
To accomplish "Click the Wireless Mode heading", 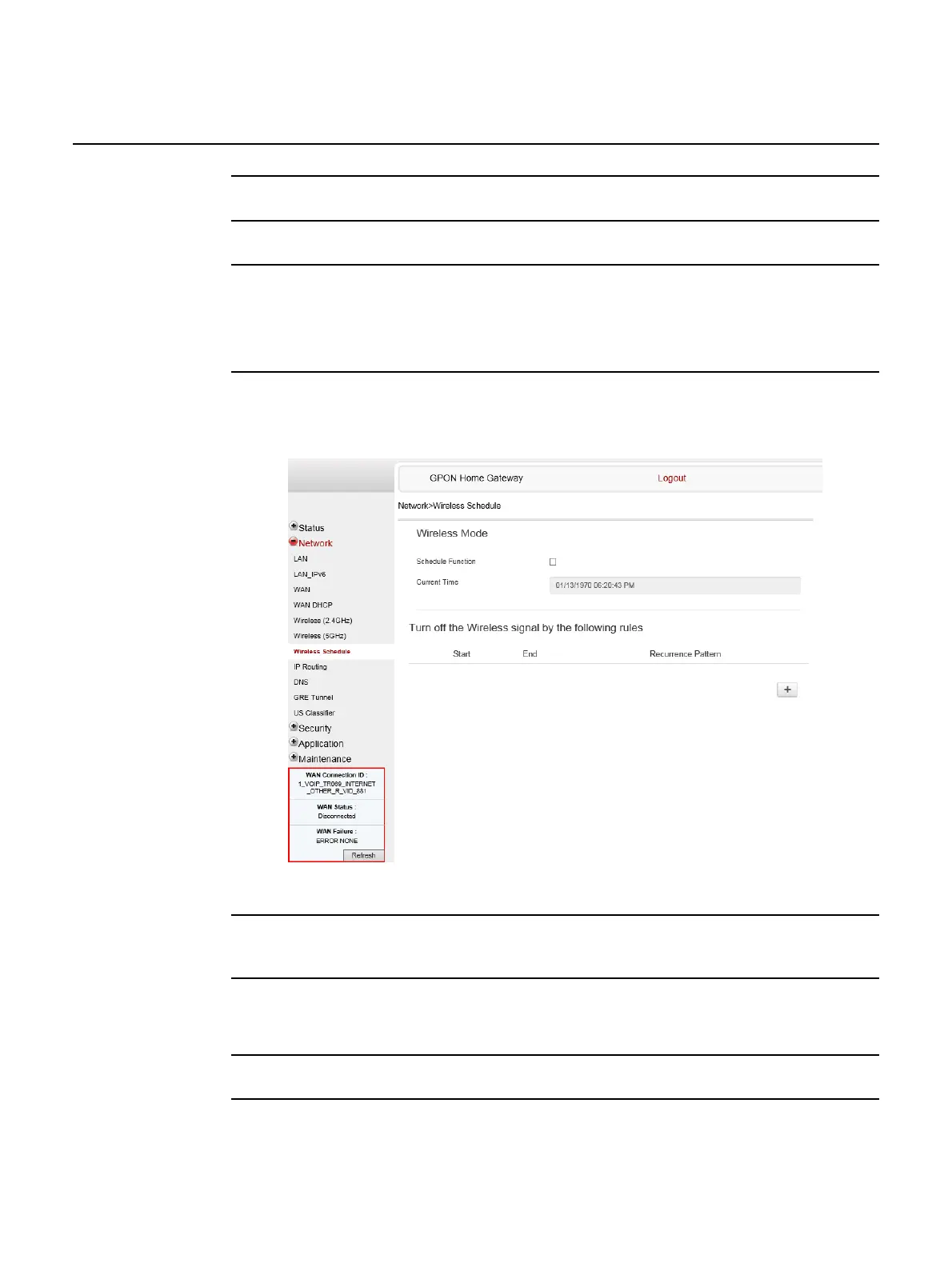I will (452, 534).
